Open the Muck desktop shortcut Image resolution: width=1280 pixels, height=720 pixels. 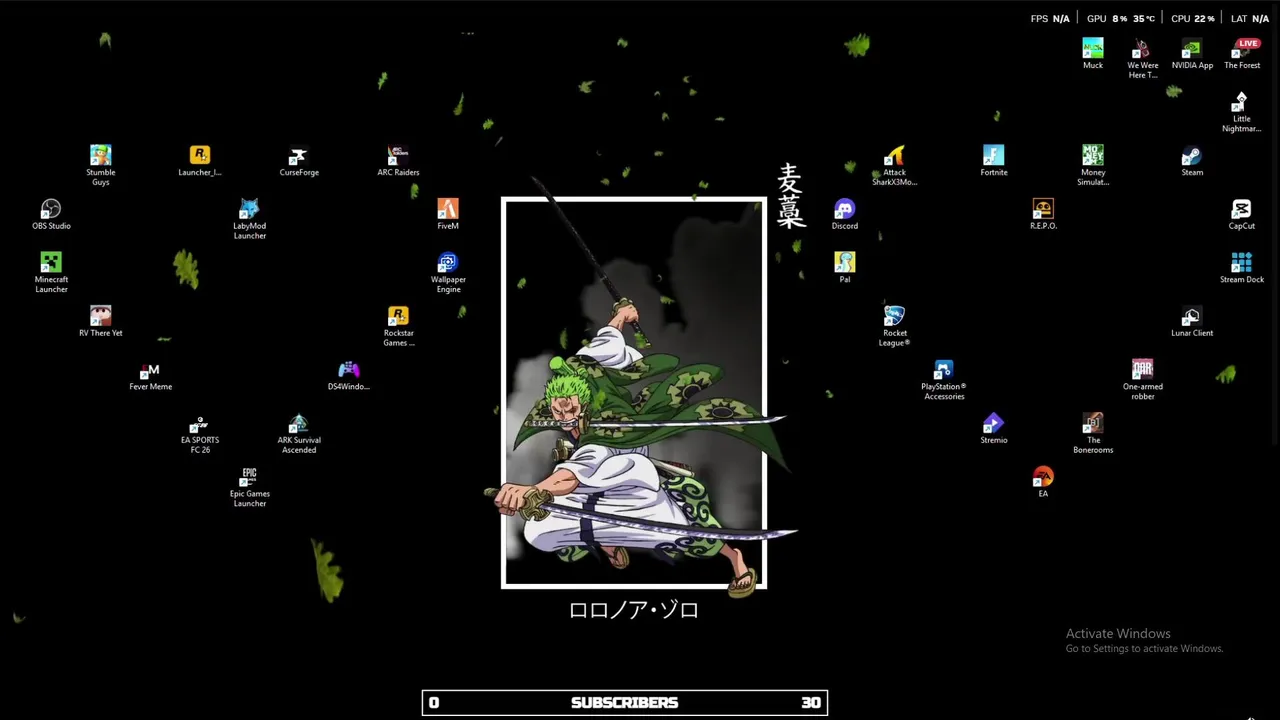tap(1093, 53)
